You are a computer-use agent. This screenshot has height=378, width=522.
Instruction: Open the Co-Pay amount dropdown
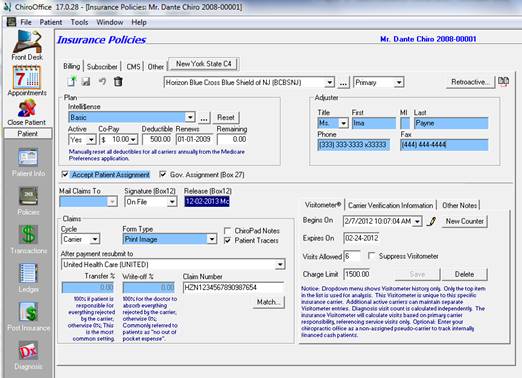pyautogui.click(x=133, y=139)
